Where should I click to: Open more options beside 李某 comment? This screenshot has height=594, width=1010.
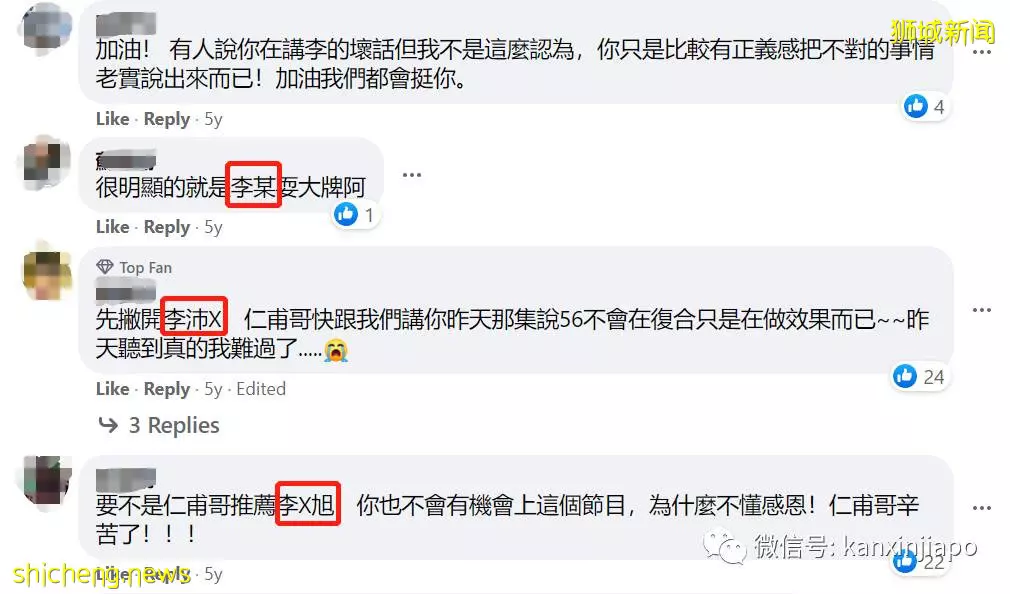[x=412, y=175]
